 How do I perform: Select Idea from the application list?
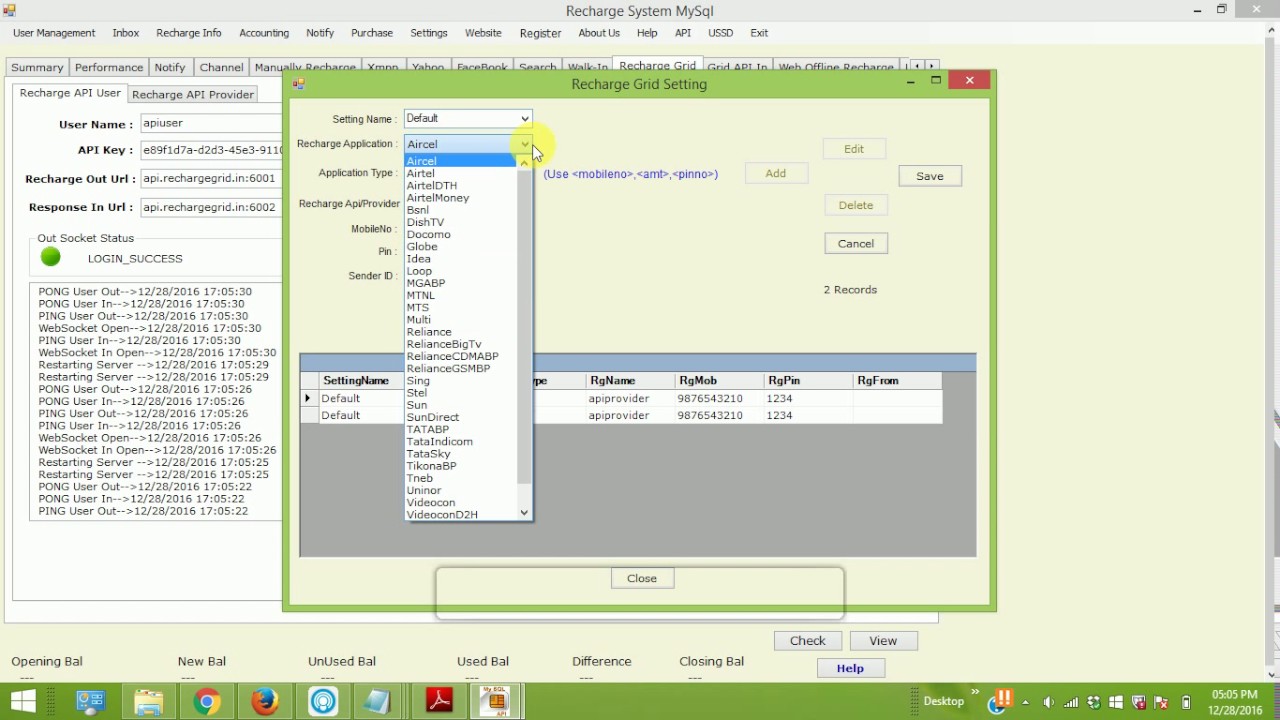(x=419, y=258)
